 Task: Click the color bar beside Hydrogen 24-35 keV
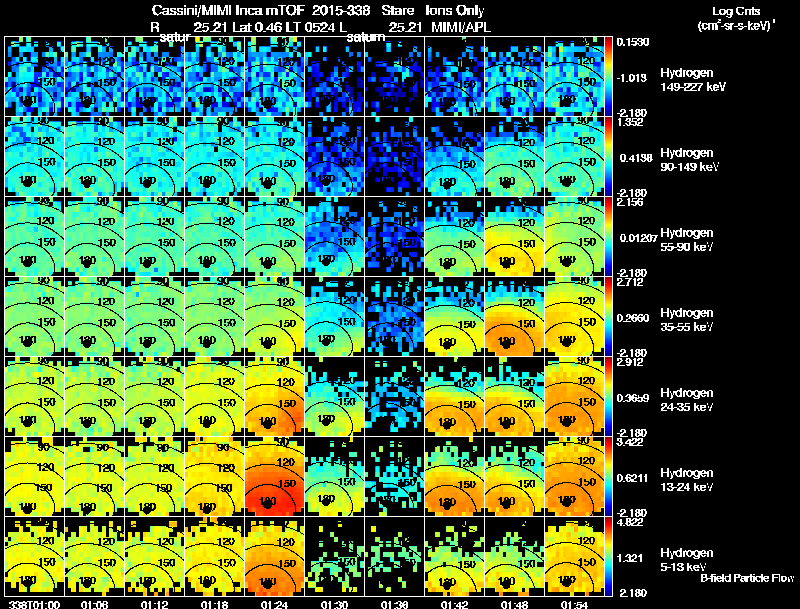pos(608,396)
